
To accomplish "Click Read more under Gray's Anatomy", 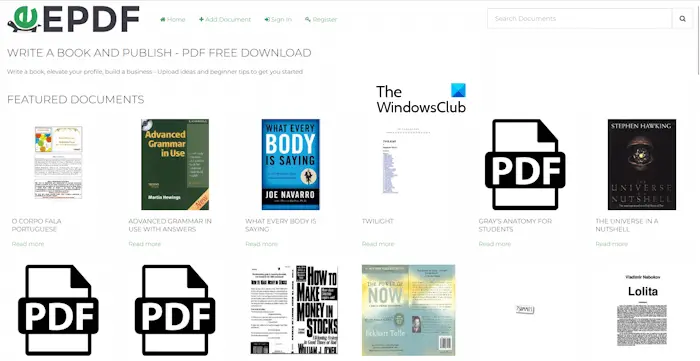I will tap(495, 244).
